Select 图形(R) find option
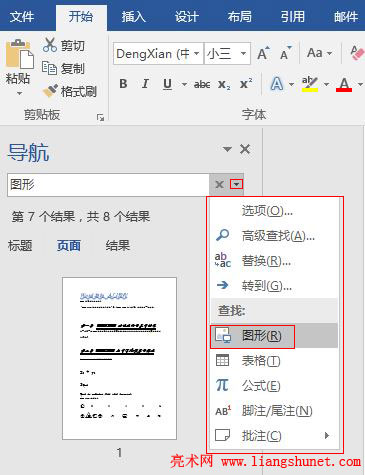365x475 pixels. tap(274, 336)
